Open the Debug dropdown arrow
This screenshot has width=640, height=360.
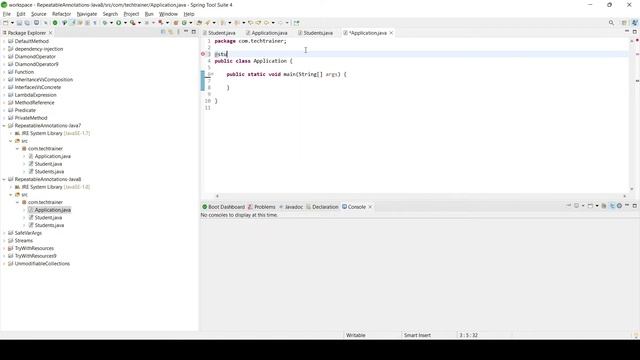click(x=111, y=23)
